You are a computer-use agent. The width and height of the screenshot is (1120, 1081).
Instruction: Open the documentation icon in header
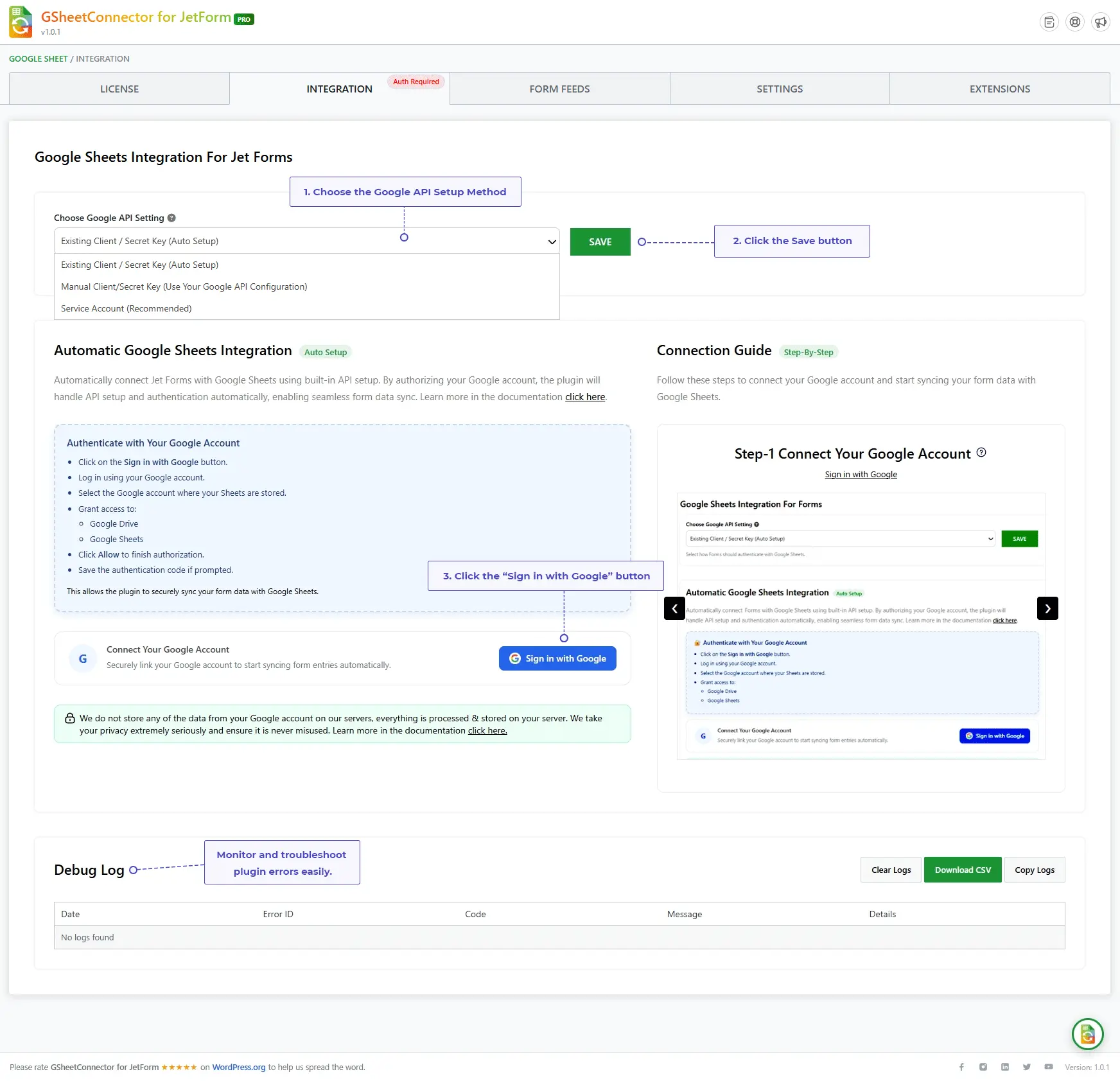(1049, 22)
